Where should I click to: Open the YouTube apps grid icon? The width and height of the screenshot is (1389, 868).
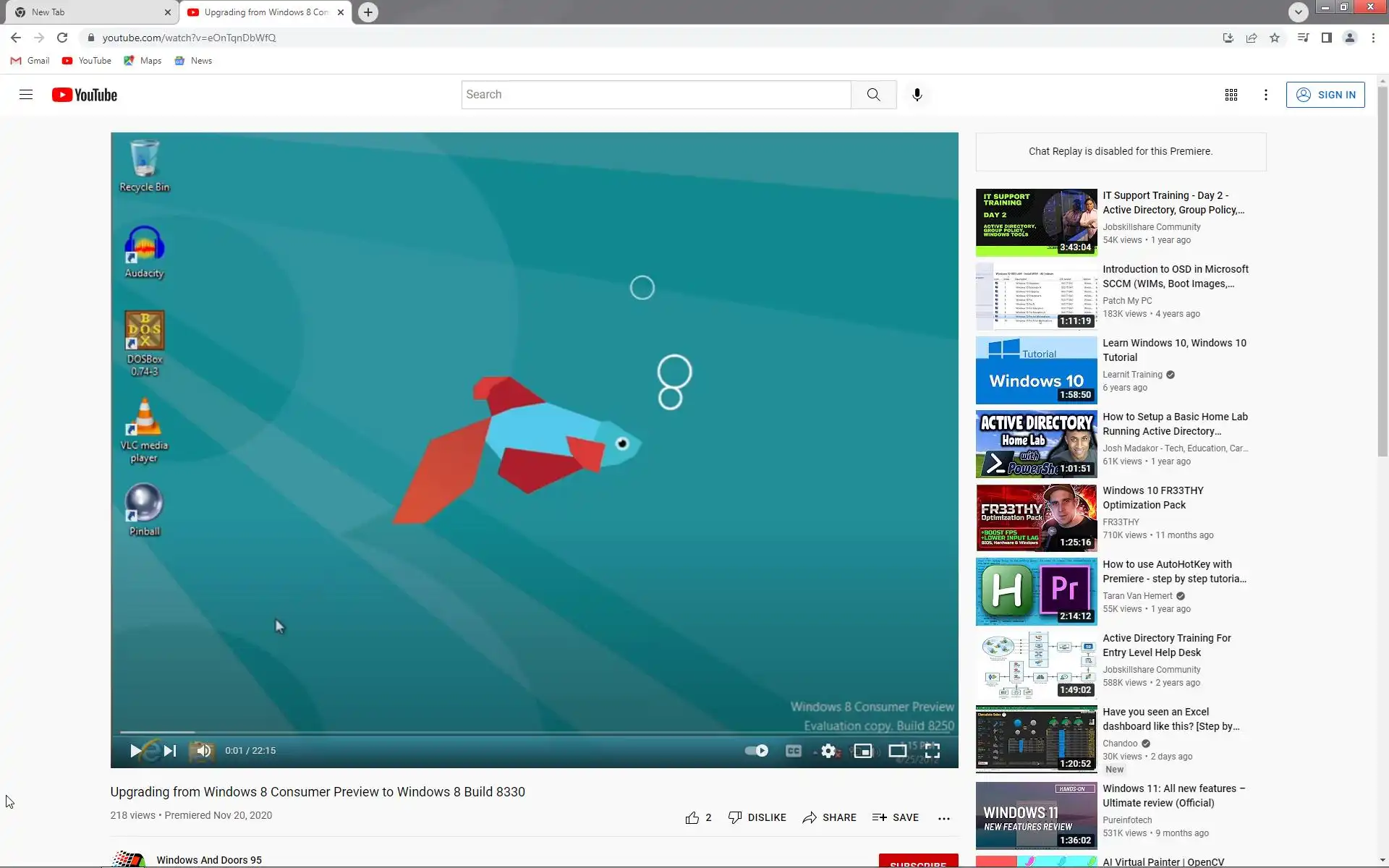1231,95
